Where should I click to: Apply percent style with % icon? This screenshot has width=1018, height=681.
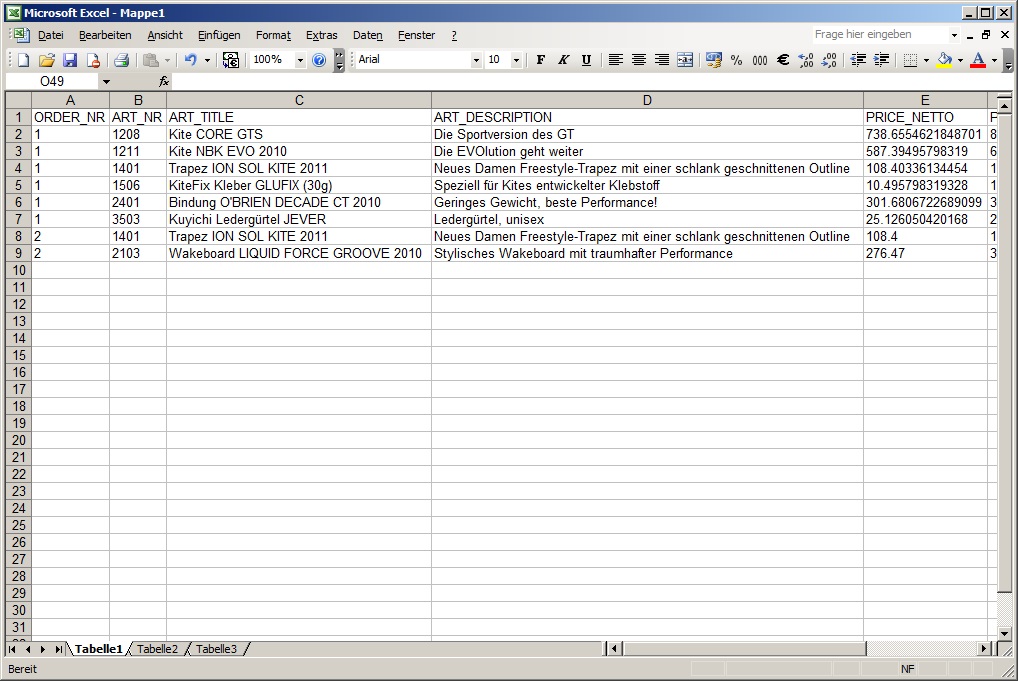click(x=736, y=60)
